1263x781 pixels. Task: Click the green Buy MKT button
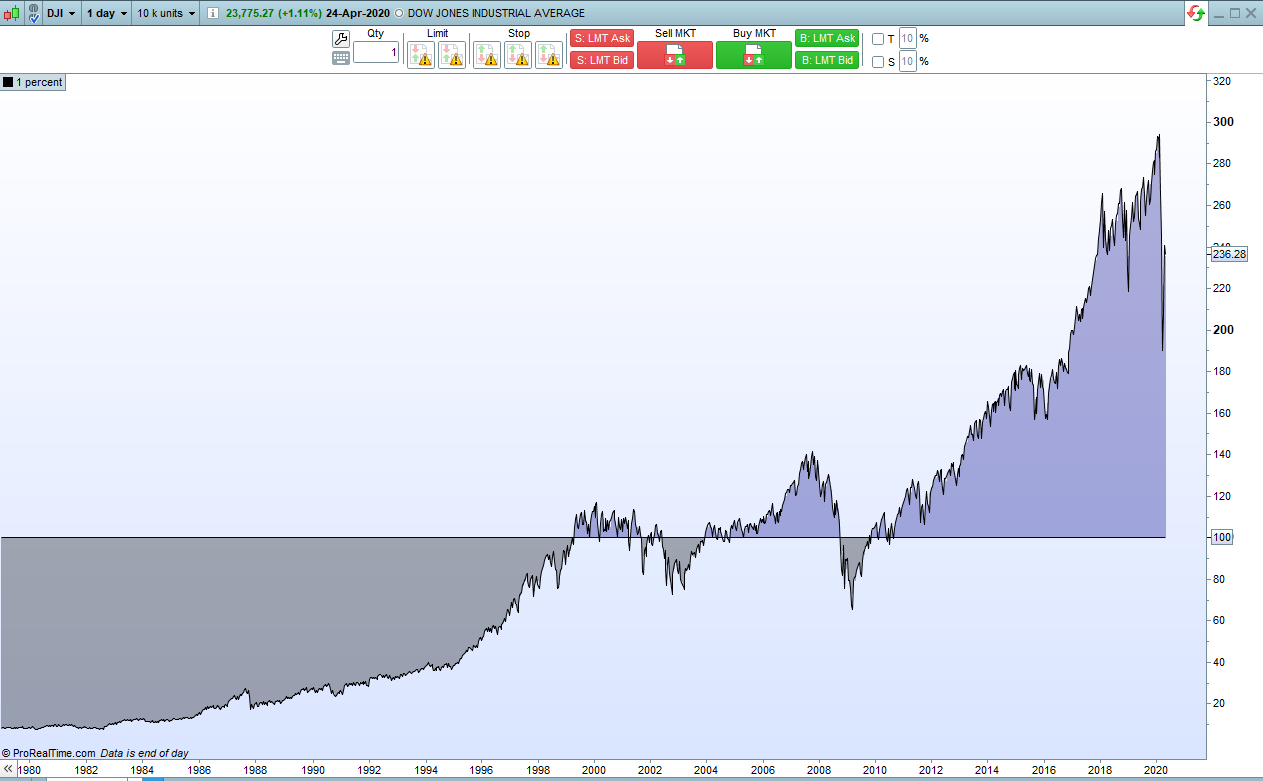click(x=754, y=55)
